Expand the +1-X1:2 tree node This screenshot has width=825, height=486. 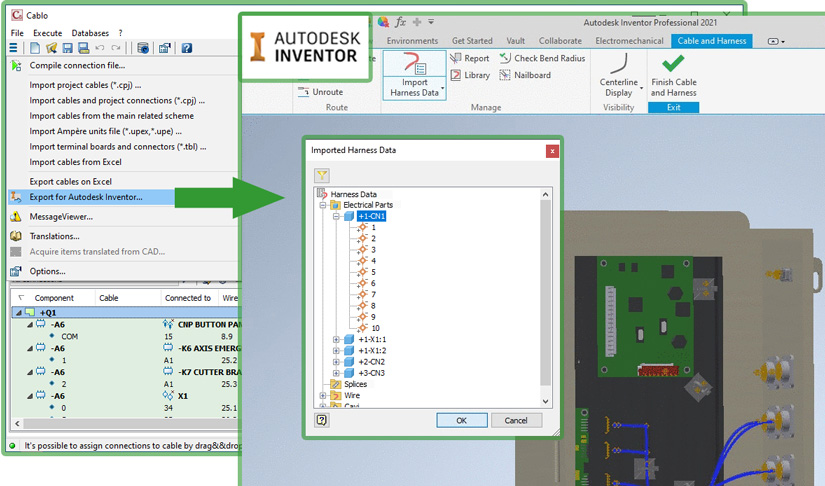[336, 350]
